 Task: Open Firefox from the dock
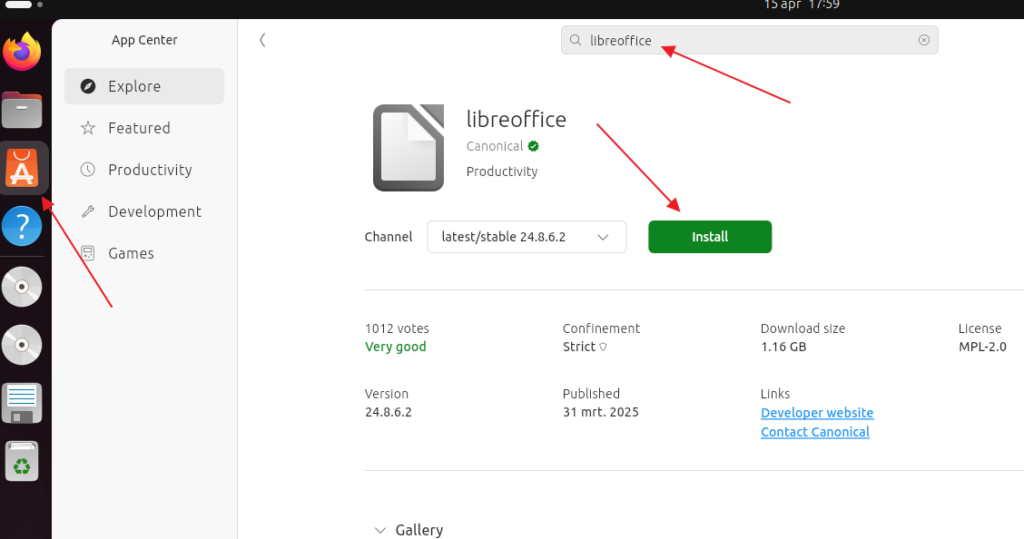(x=22, y=52)
